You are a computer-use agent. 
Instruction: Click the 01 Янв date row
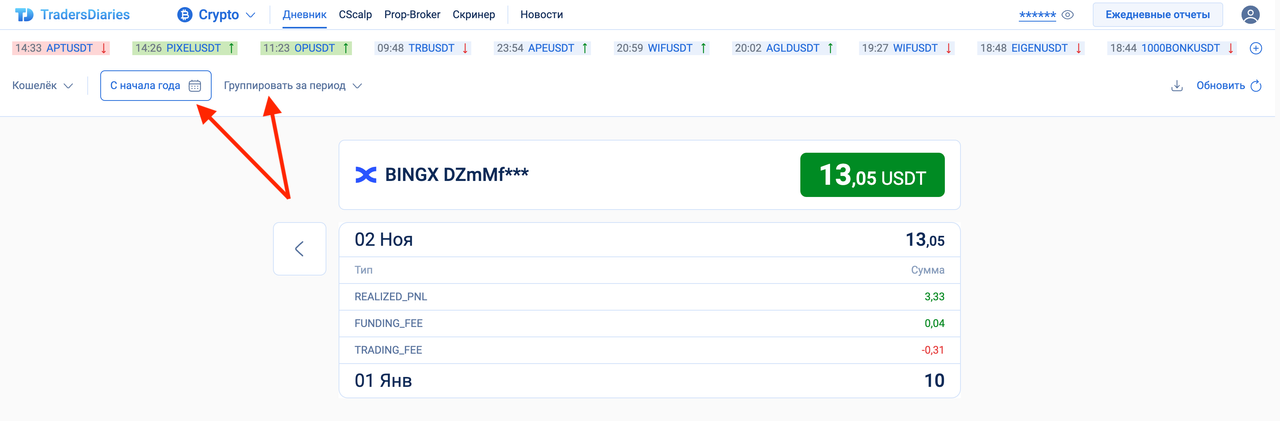(650, 381)
